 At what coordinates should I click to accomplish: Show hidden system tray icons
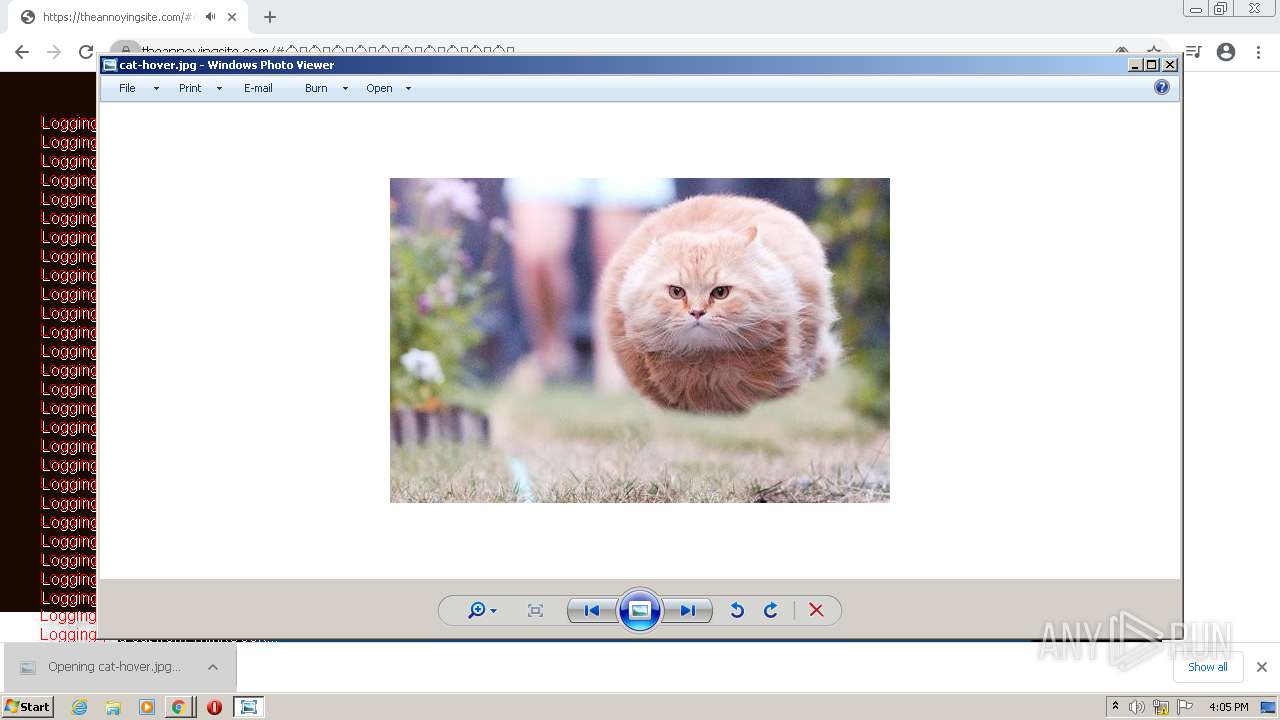tap(1115, 707)
